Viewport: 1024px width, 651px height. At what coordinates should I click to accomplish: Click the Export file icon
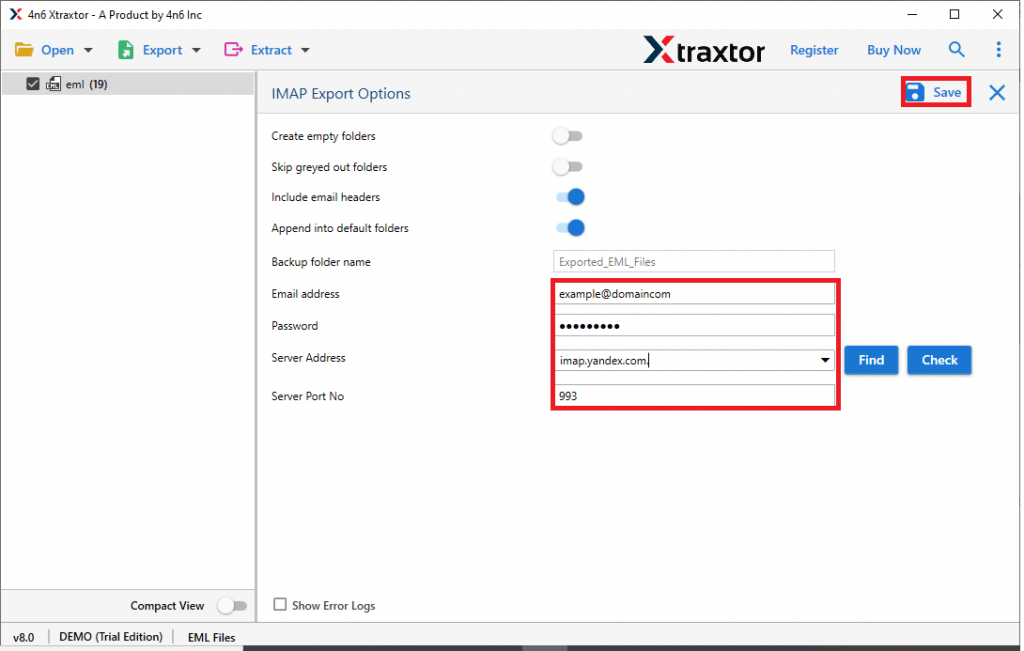point(126,50)
